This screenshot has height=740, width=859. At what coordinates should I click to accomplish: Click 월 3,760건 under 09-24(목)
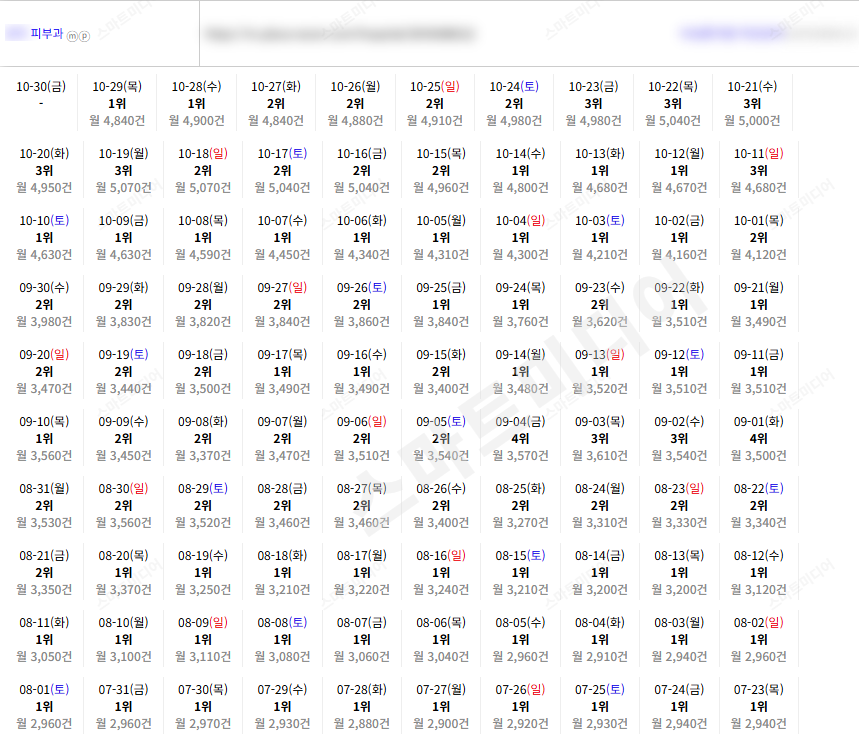tap(520, 322)
